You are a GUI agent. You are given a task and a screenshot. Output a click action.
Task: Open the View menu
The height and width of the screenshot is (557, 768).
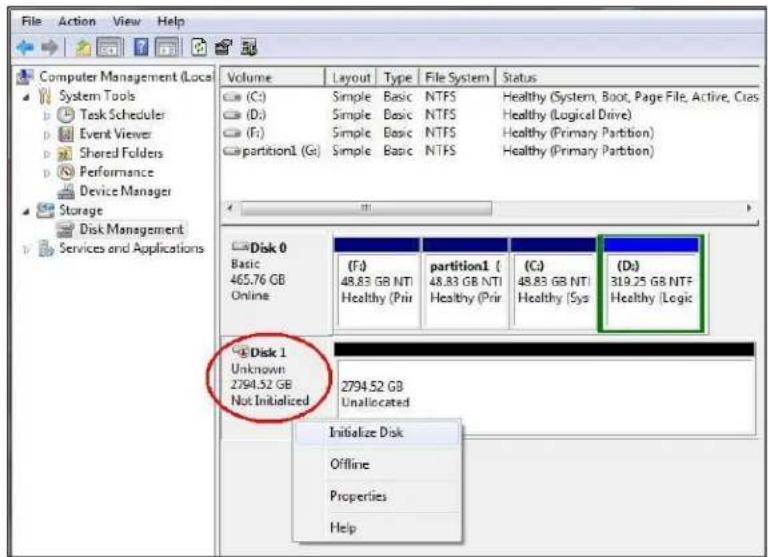(x=126, y=22)
